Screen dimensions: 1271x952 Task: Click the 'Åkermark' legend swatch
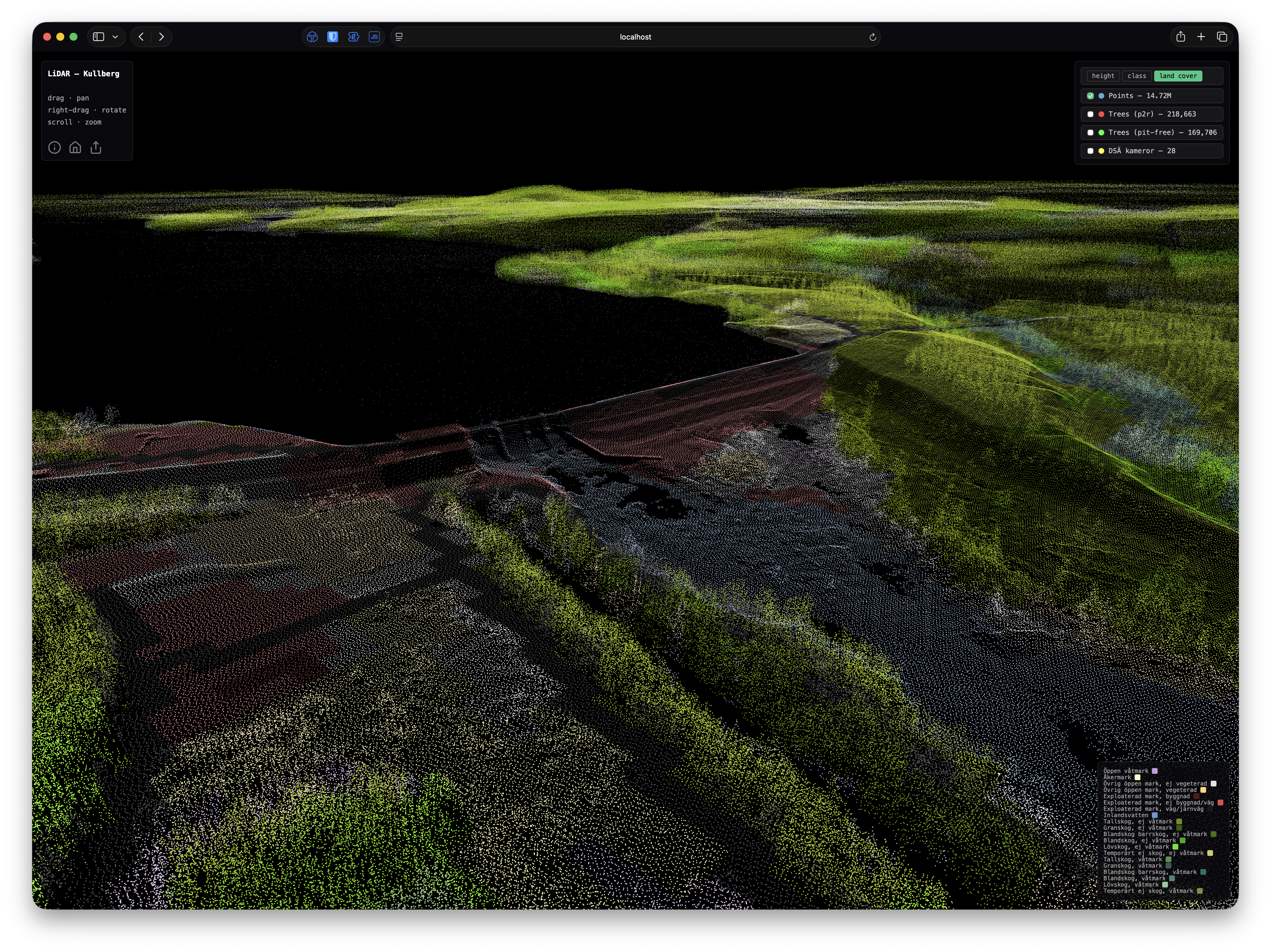click(x=1138, y=778)
